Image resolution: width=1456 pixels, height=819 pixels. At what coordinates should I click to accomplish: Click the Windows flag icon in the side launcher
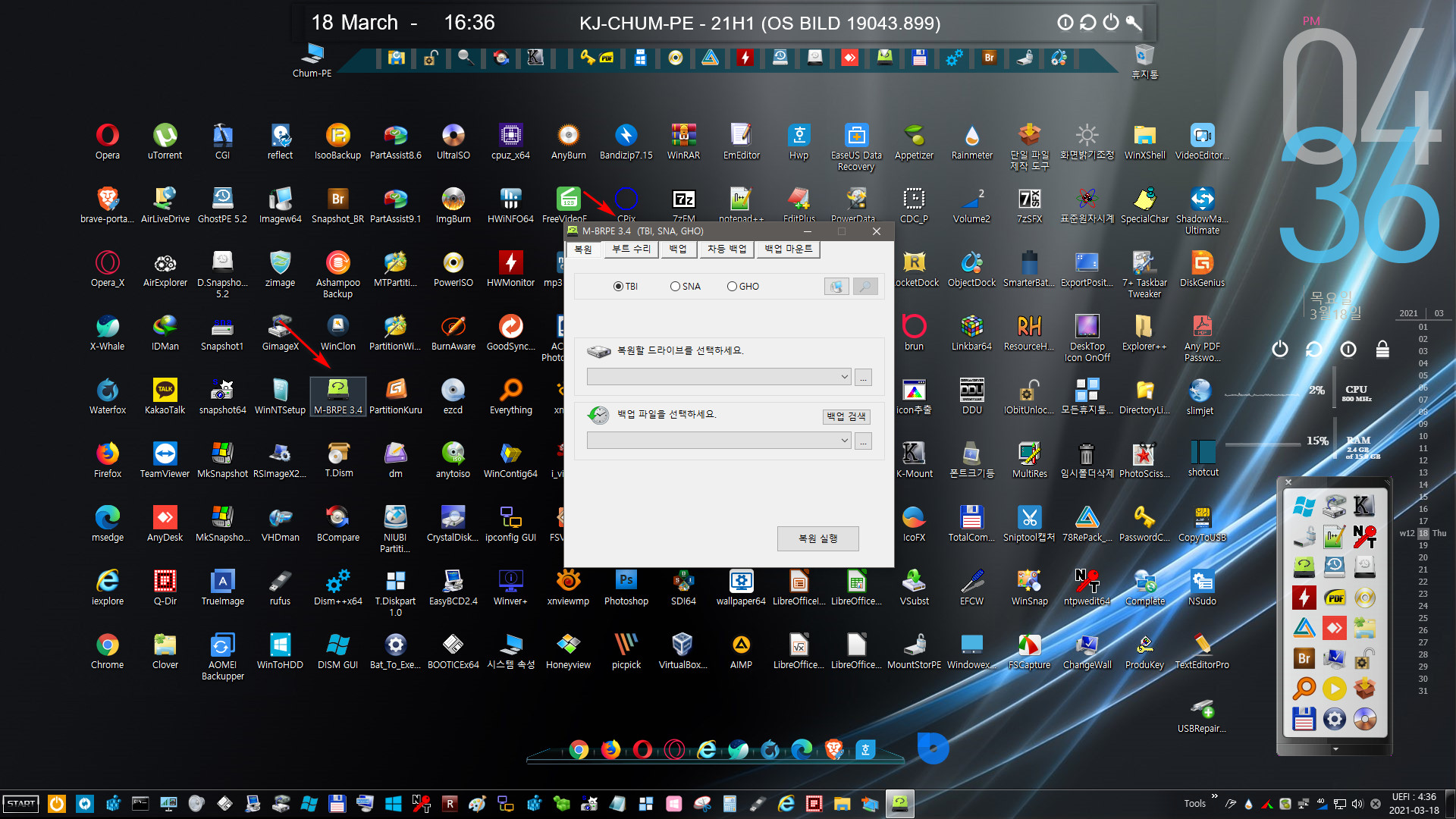tap(1304, 507)
